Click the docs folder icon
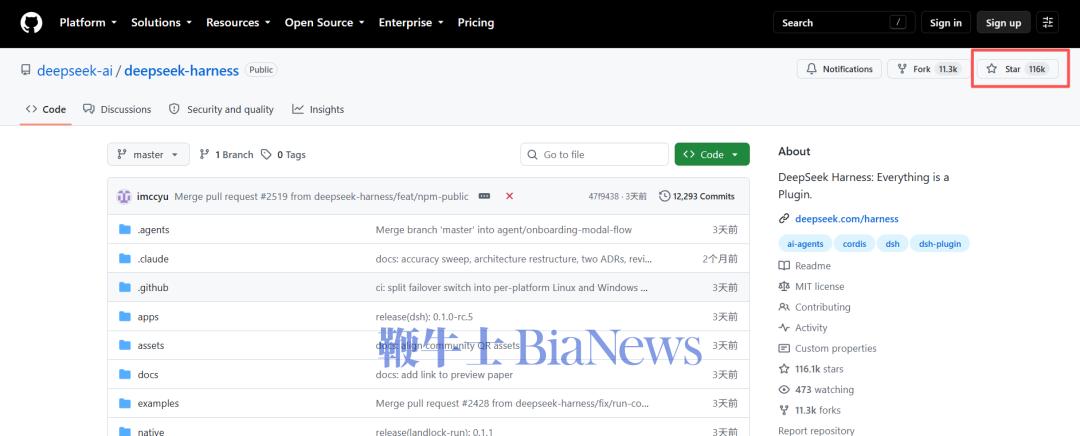The image size is (1080, 436). click(x=125, y=375)
